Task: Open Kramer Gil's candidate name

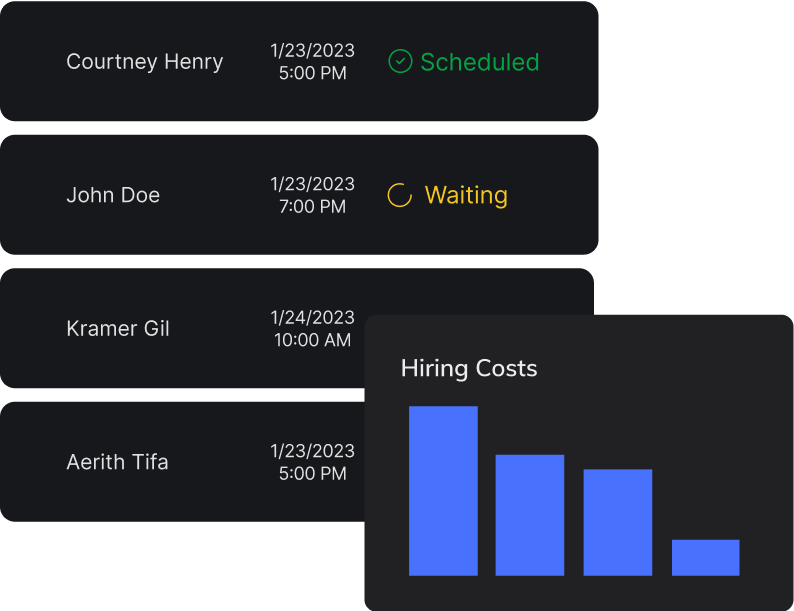Action: tap(118, 328)
